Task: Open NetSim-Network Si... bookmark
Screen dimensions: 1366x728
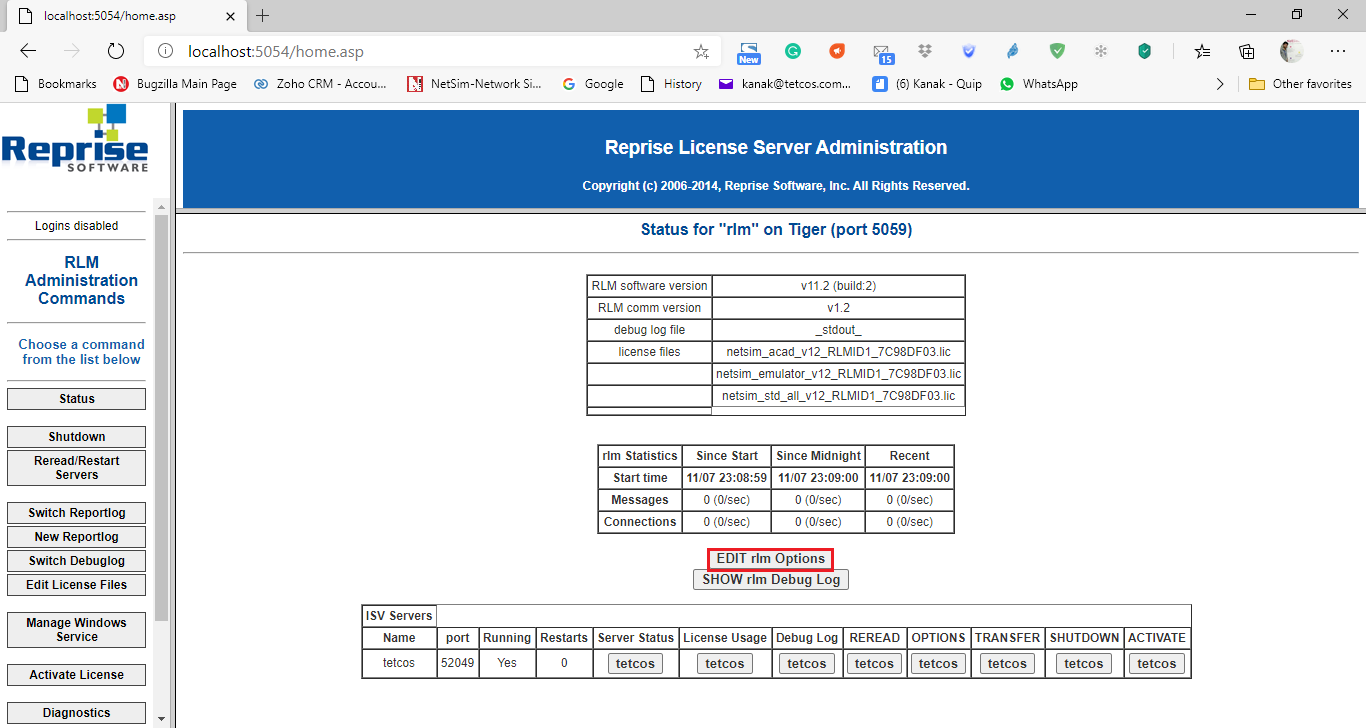Action: click(x=475, y=84)
